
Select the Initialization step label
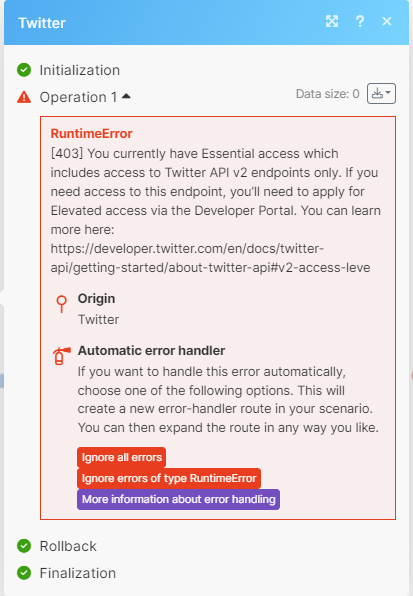(x=80, y=70)
